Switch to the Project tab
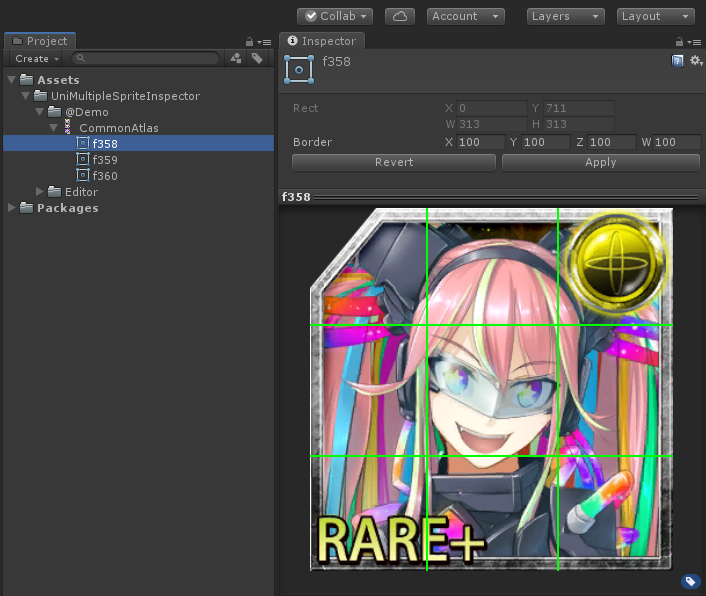706x596 pixels. click(x=40, y=41)
